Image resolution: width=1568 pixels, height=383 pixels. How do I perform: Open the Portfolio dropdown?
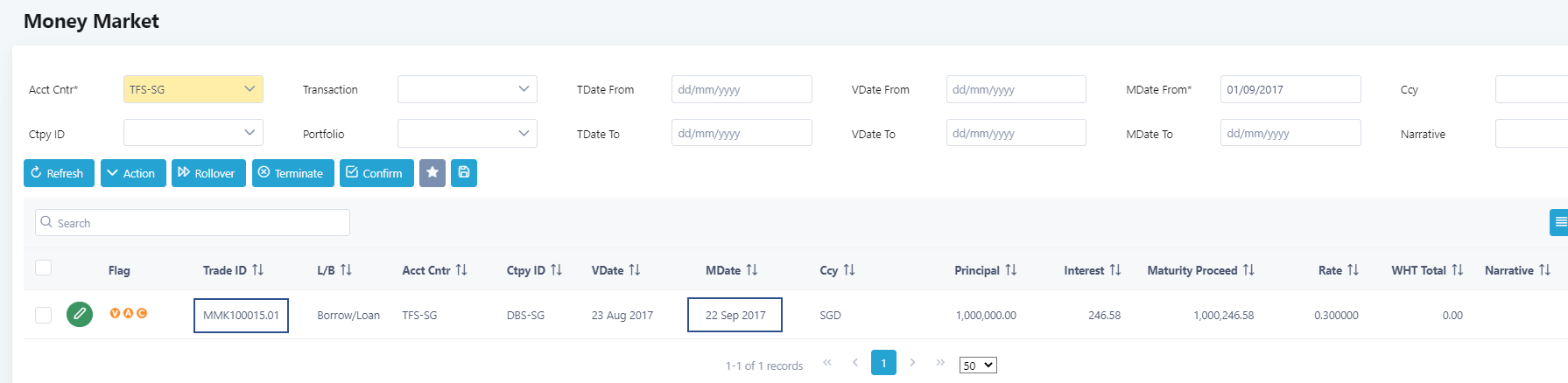coord(468,134)
